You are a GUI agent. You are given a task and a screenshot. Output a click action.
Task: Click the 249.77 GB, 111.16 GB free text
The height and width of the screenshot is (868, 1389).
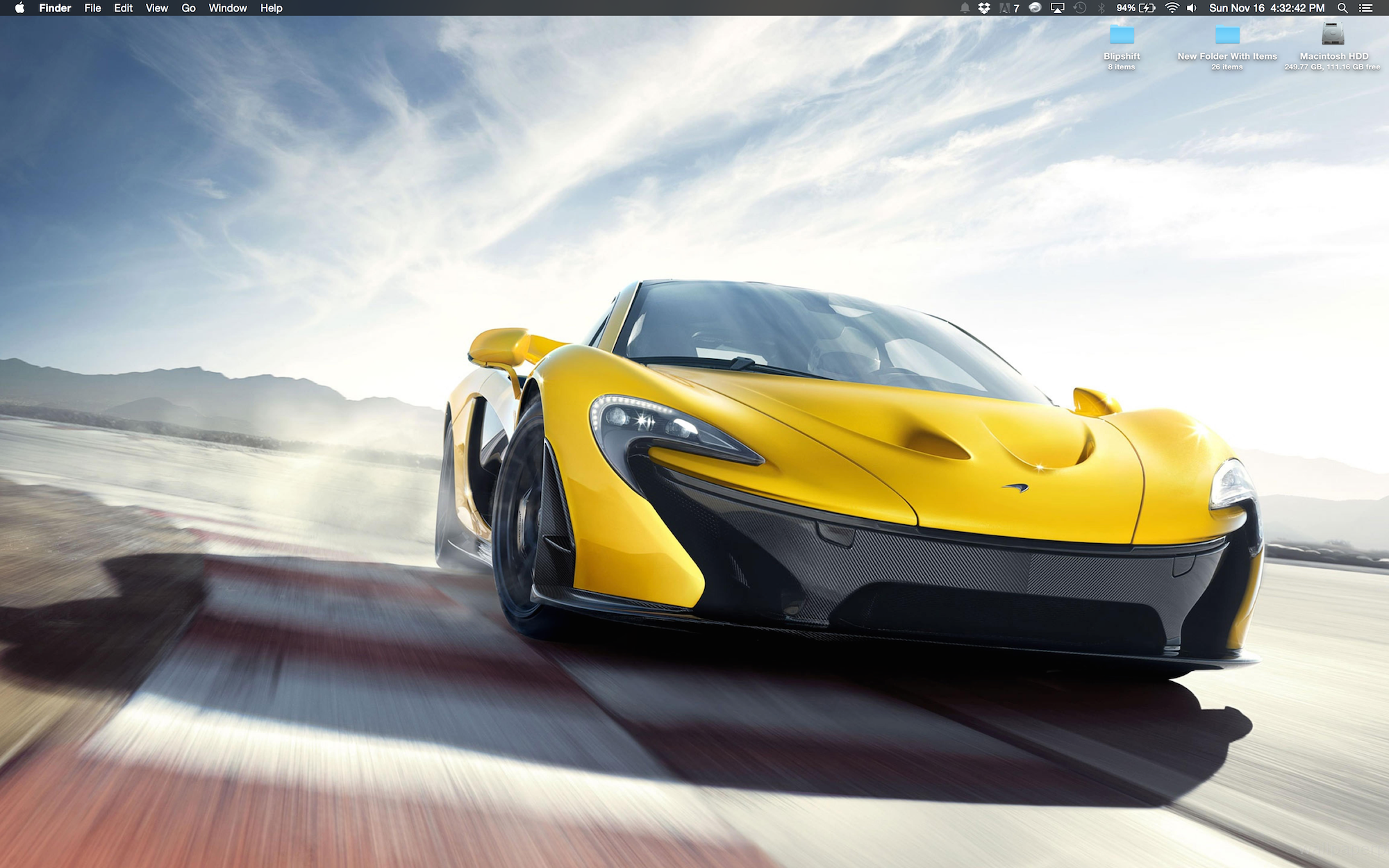tap(1332, 67)
